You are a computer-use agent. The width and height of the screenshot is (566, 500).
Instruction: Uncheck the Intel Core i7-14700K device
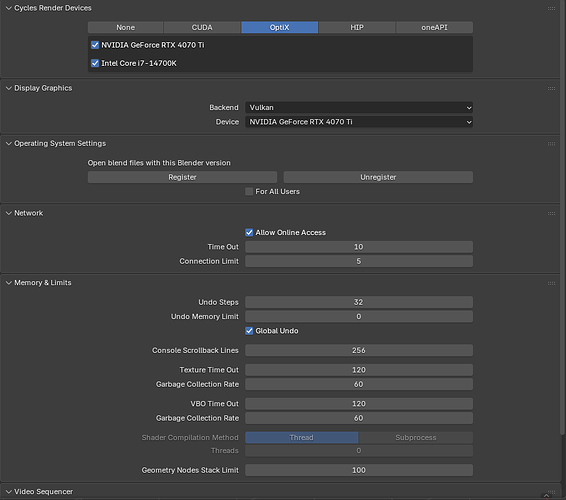coord(95,63)
